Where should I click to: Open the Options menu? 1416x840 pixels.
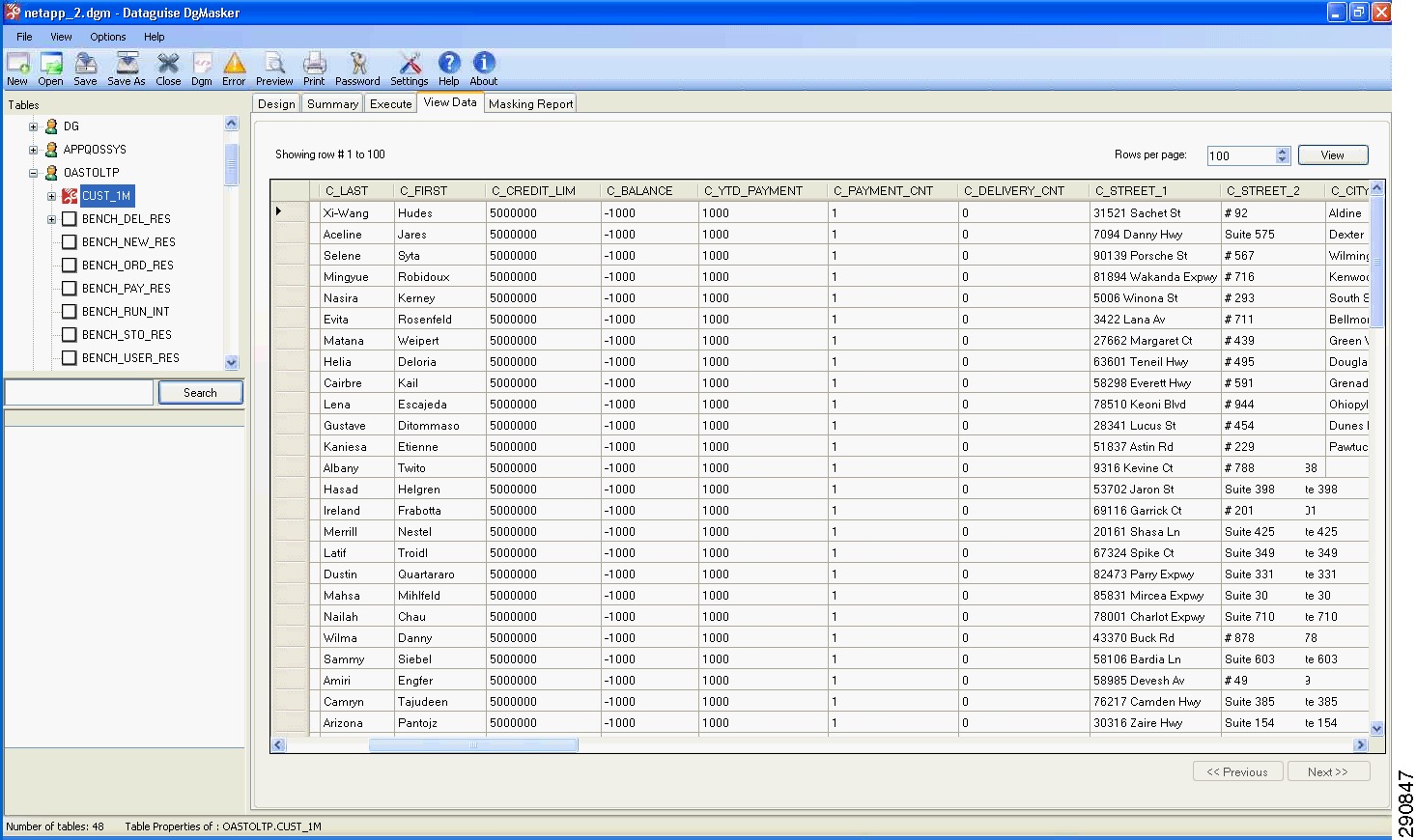108,37
